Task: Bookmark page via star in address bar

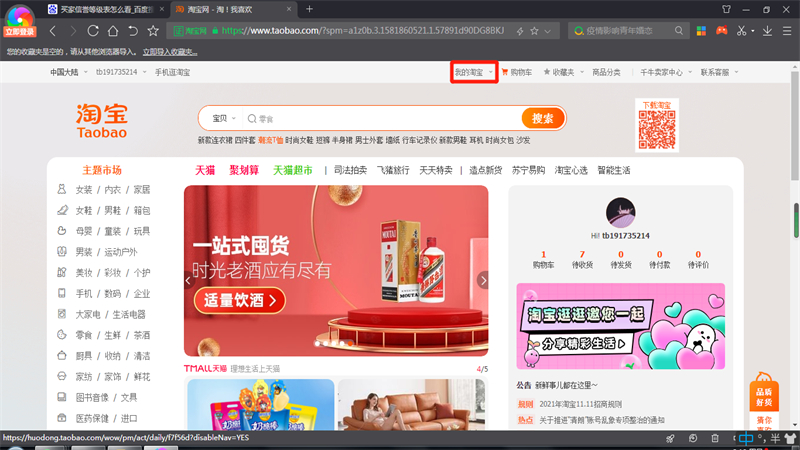Action: (534, 31)
